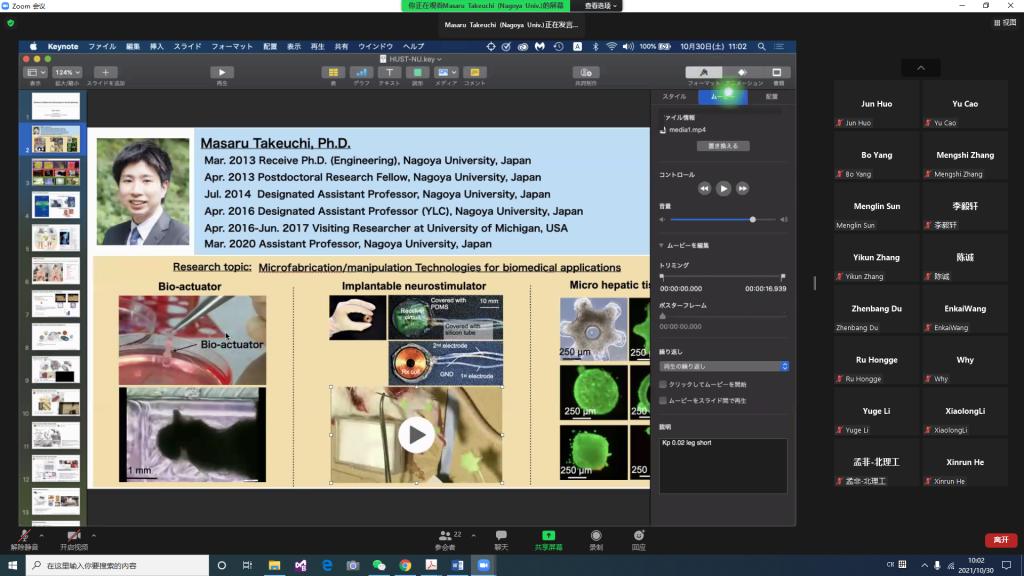Click the 置き換える replace media button

click(x=723, y=146)
